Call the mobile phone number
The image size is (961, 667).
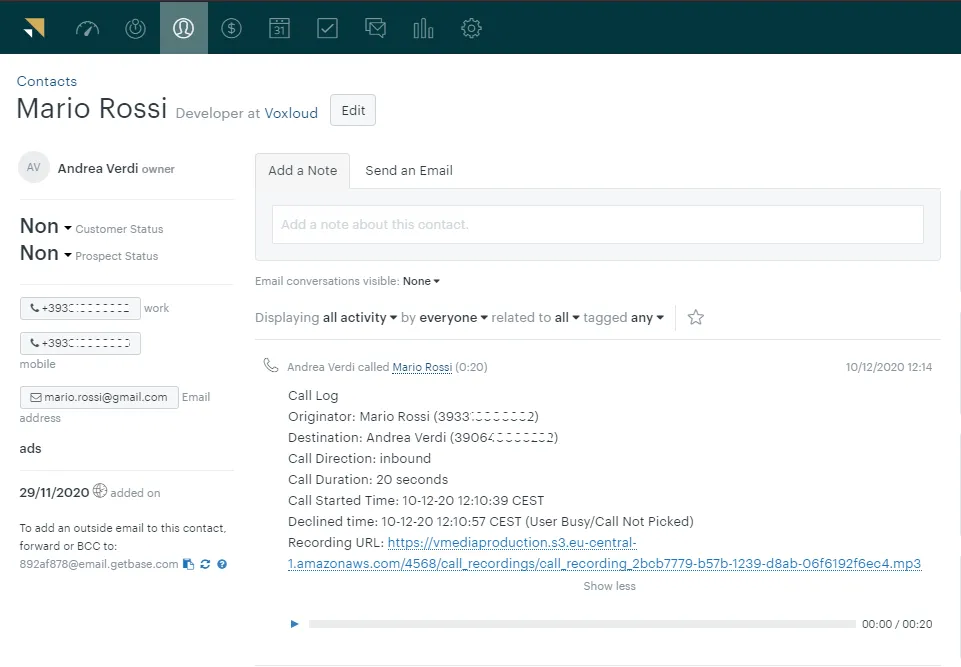(x=80, y=343)
